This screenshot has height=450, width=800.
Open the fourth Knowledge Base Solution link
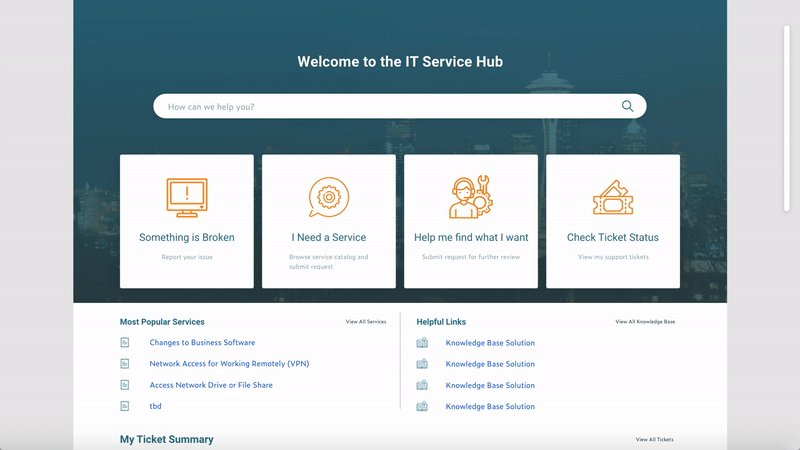[x=490, y=407]
